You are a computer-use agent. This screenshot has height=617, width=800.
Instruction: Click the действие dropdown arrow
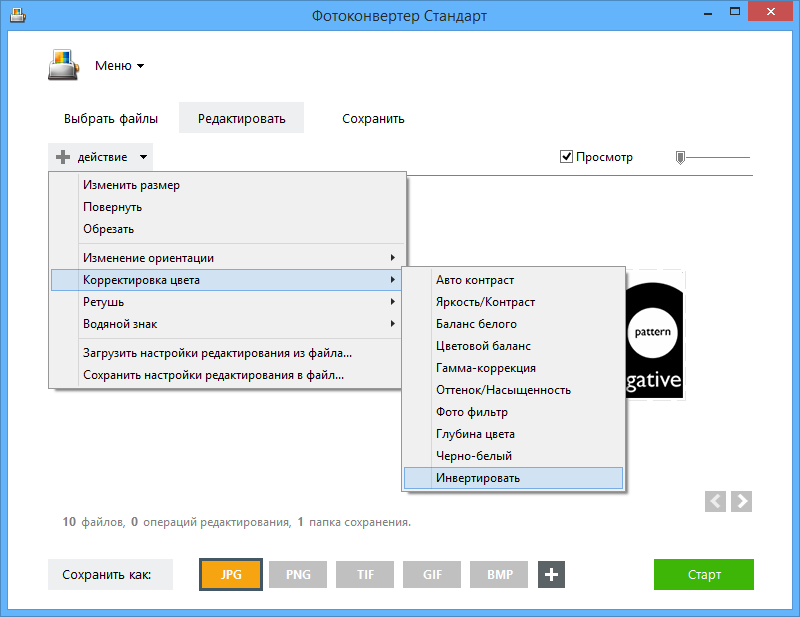(x=143, y=157)
